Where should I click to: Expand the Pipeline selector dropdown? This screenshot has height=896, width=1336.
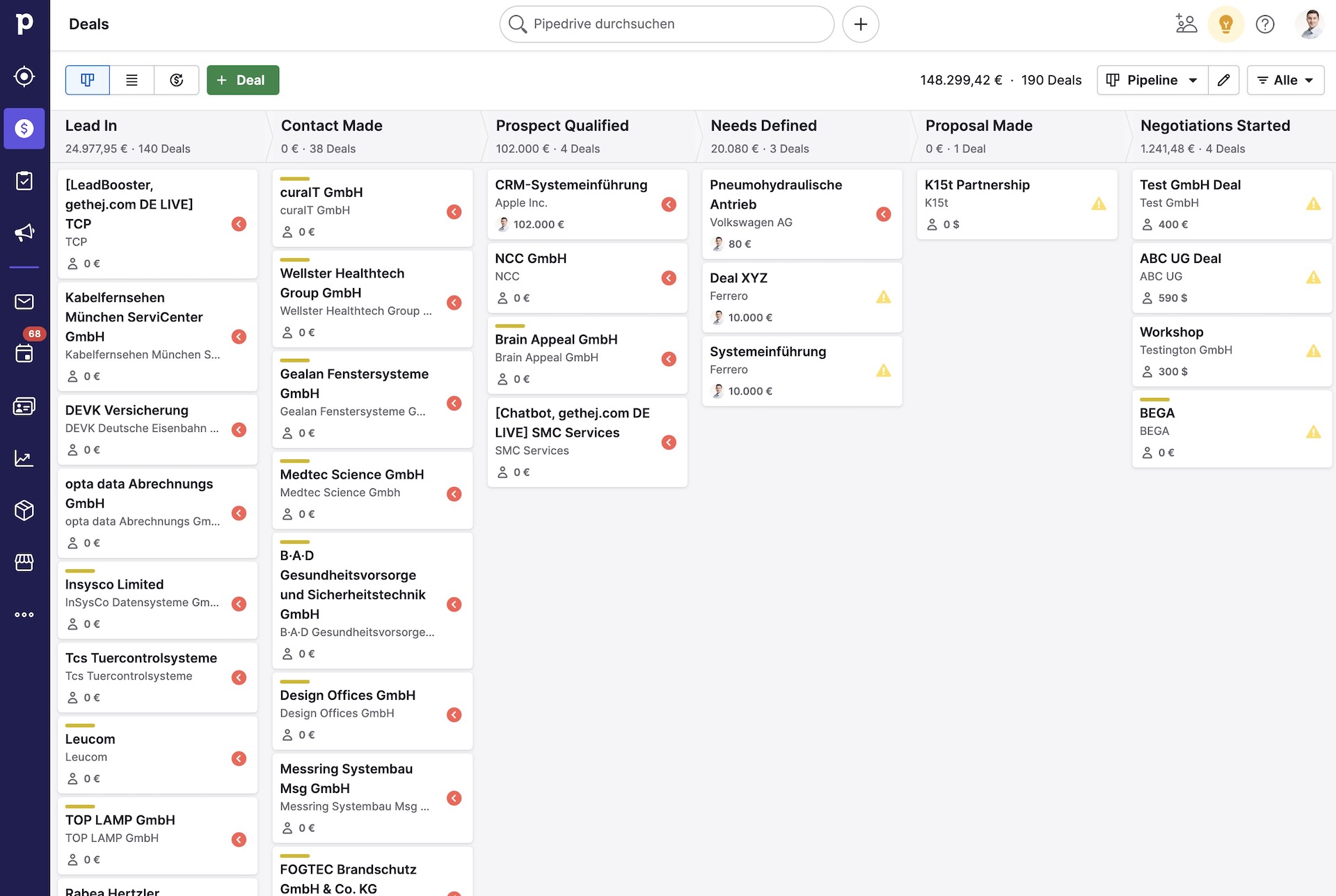[1152, 80]
